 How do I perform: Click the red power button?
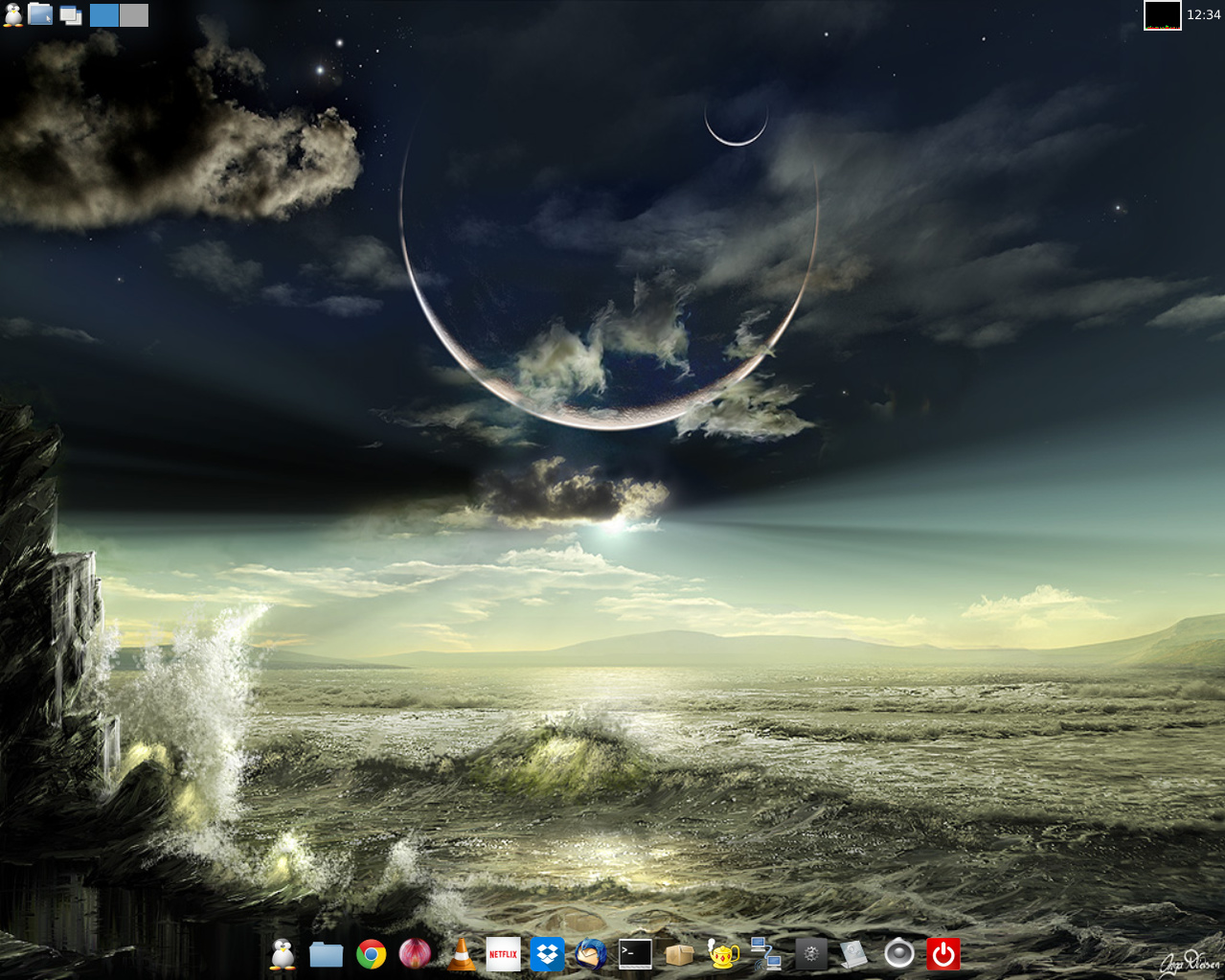(943, 954)
